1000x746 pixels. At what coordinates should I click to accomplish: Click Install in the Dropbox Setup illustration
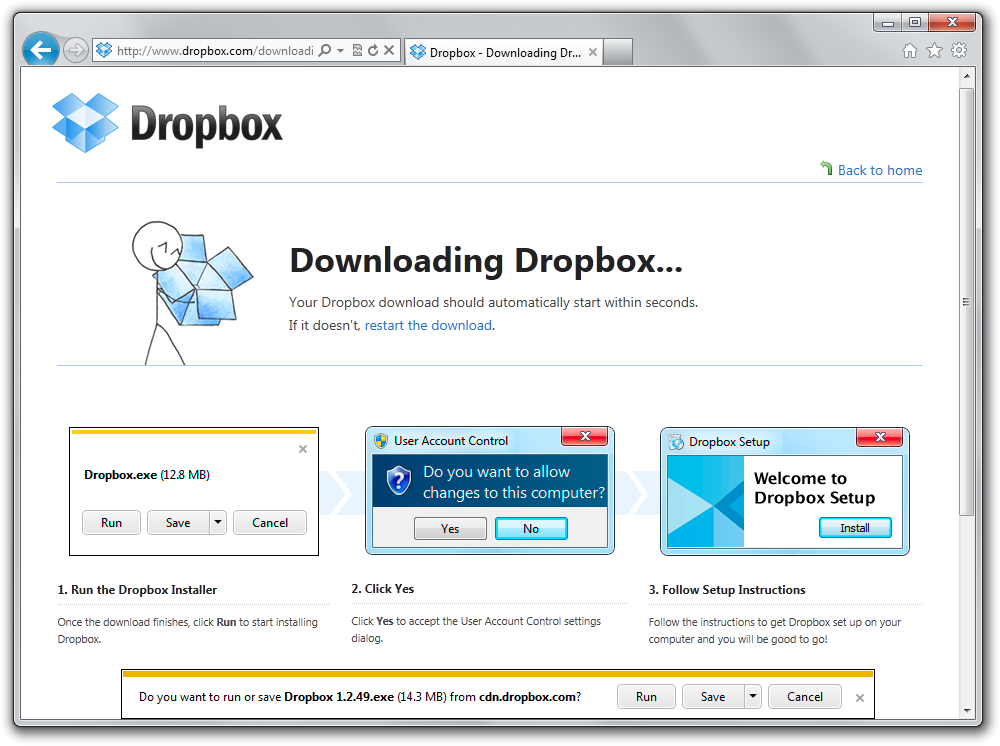(855, 527)
